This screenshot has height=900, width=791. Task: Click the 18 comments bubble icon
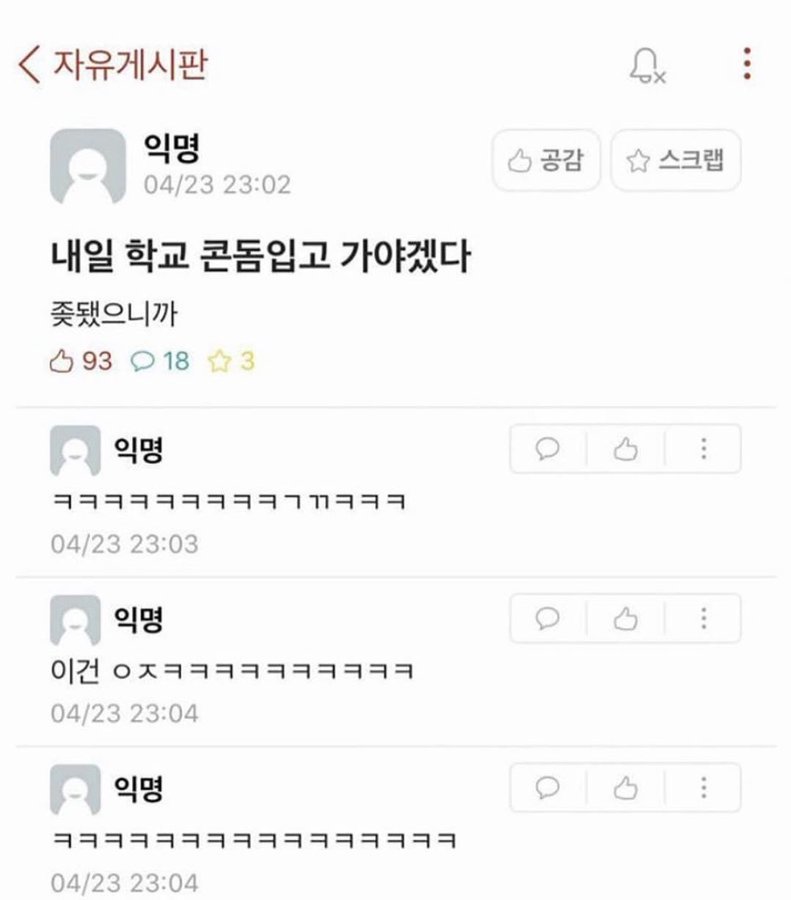[x=142, y=362]
